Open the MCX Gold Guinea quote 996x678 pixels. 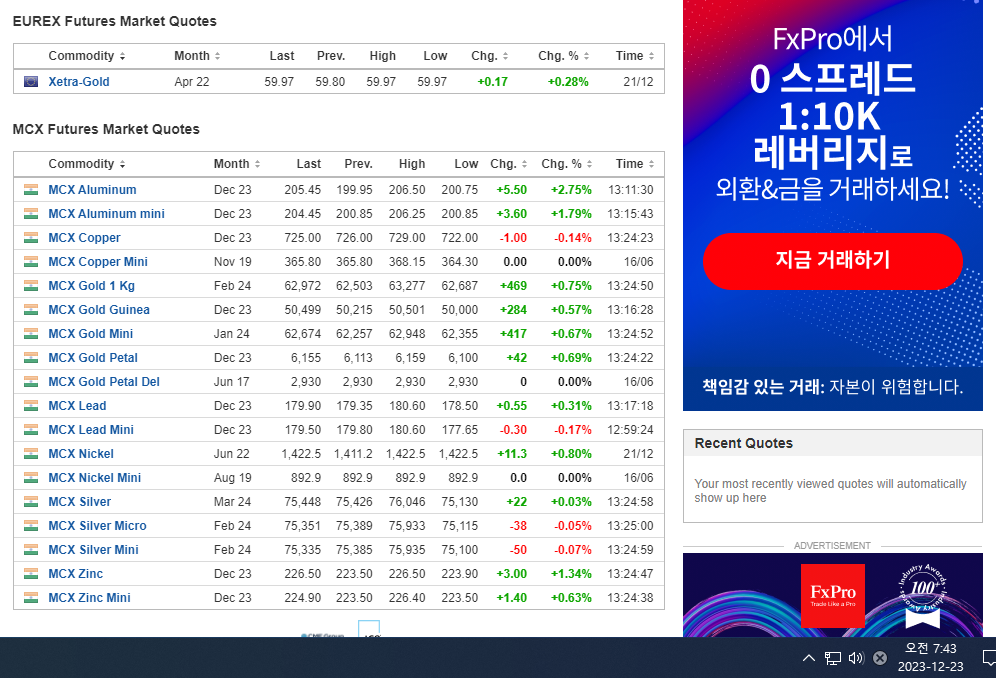click(99, 309)
